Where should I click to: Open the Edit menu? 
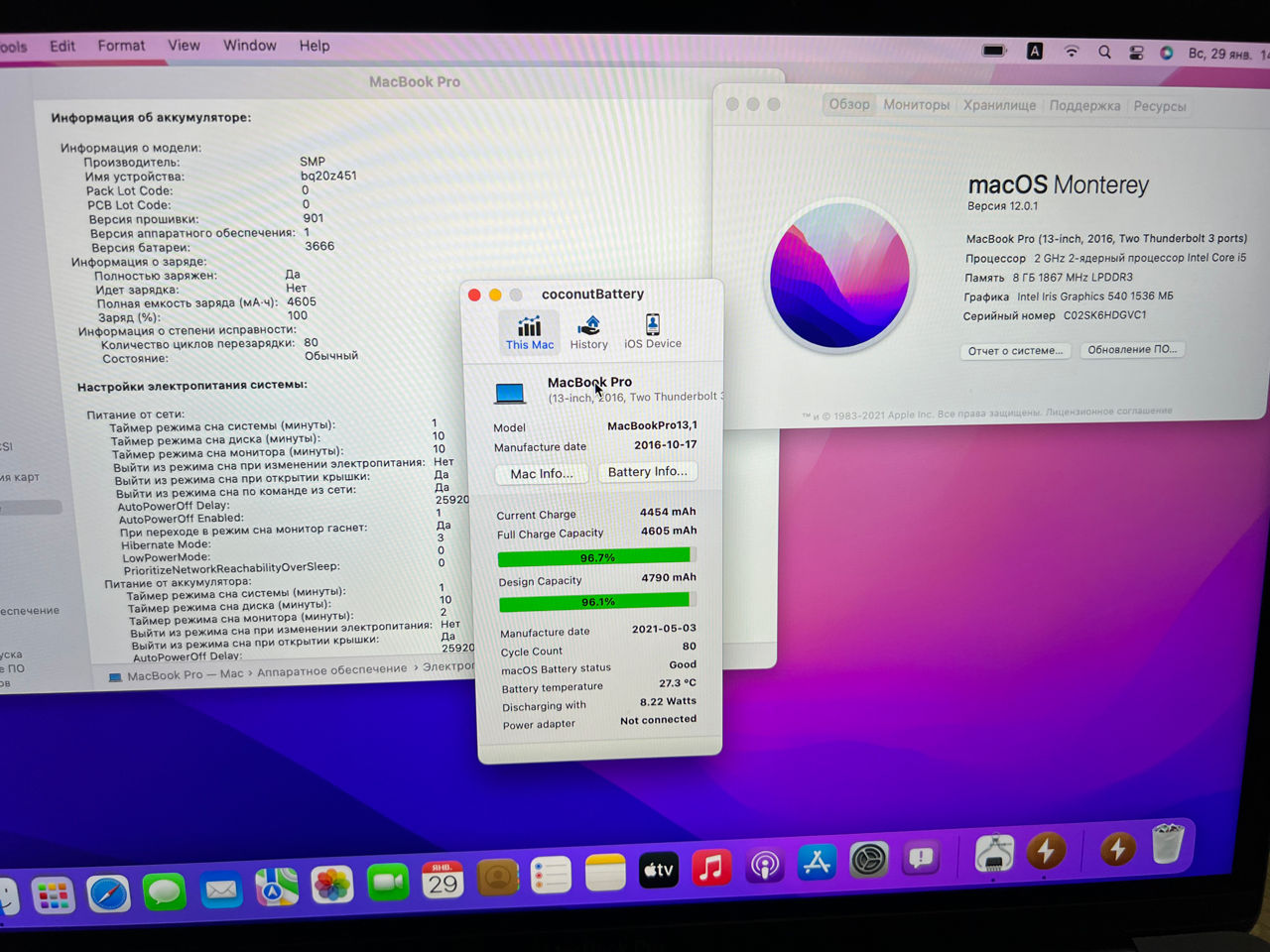pyautogui.click(x=63, y=46)
